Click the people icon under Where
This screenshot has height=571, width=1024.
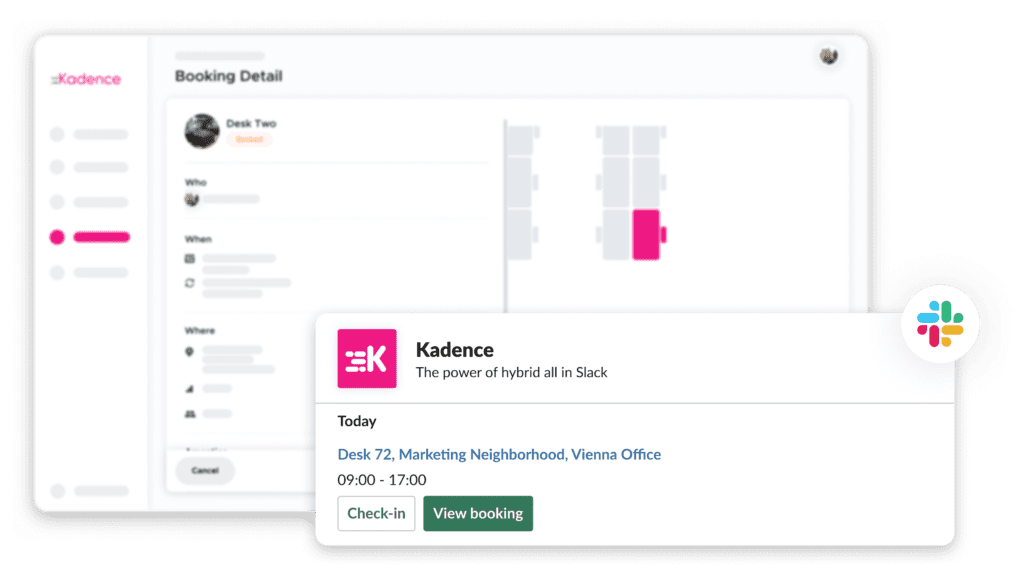(x=190, y=414)
